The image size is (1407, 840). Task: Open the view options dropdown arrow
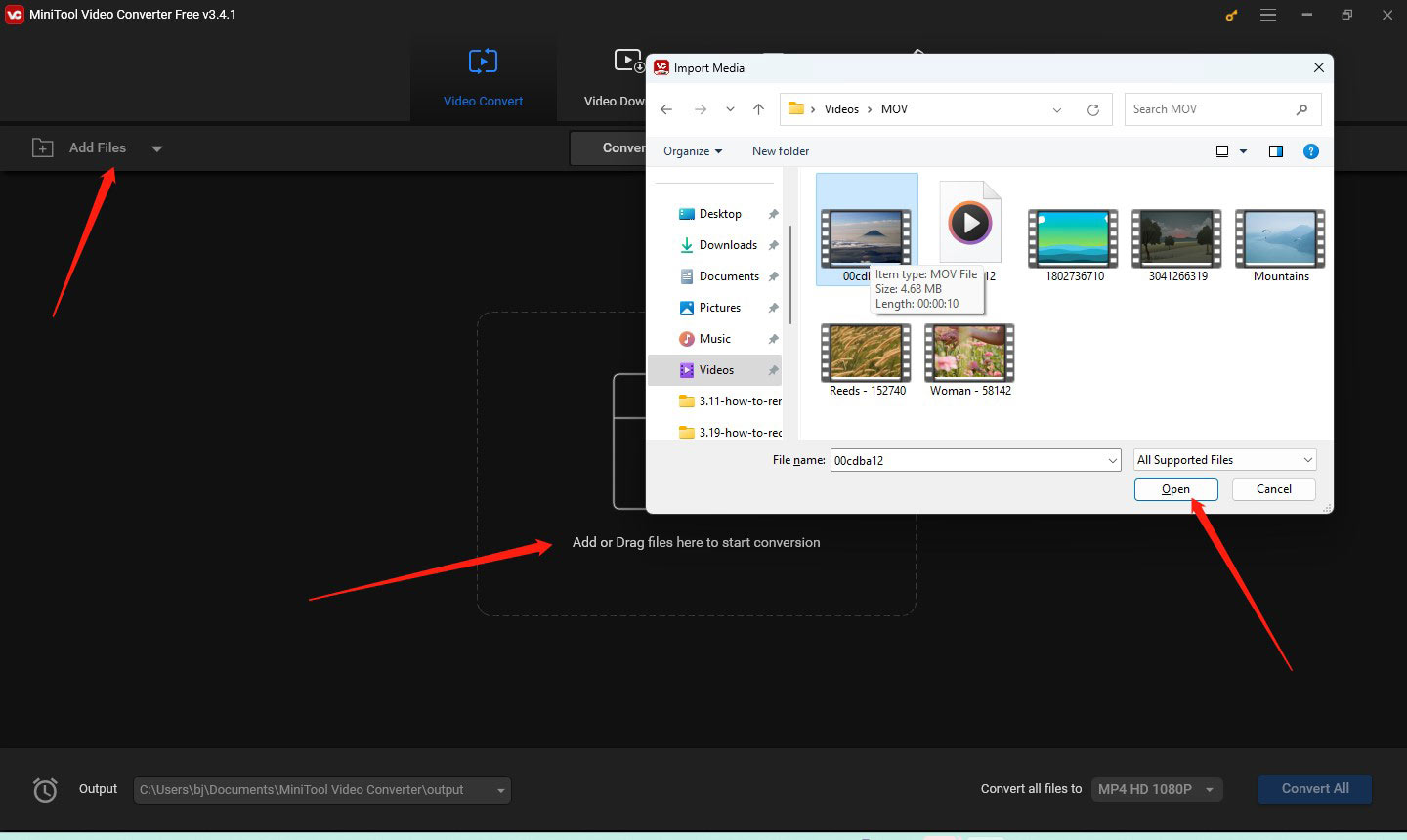[1243, 151]
